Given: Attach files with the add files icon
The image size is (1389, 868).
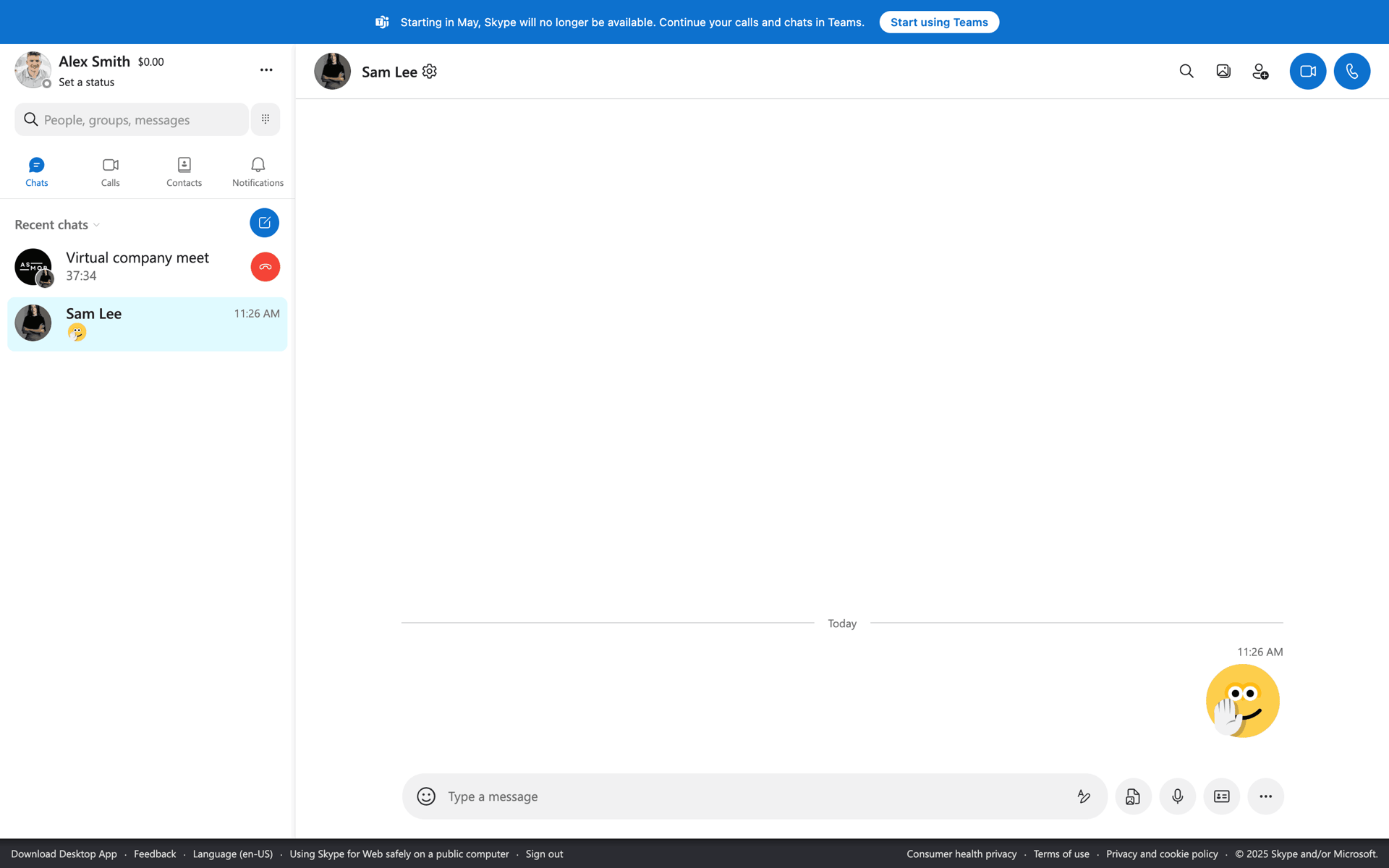Looking at the screenshot, I should (x=1133, y=796).
